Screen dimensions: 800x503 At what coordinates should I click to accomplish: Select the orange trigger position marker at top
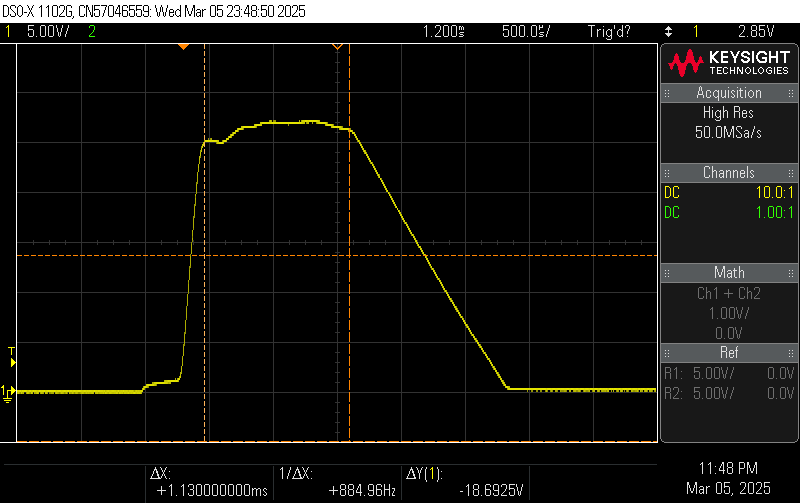(x=184, y=47)
